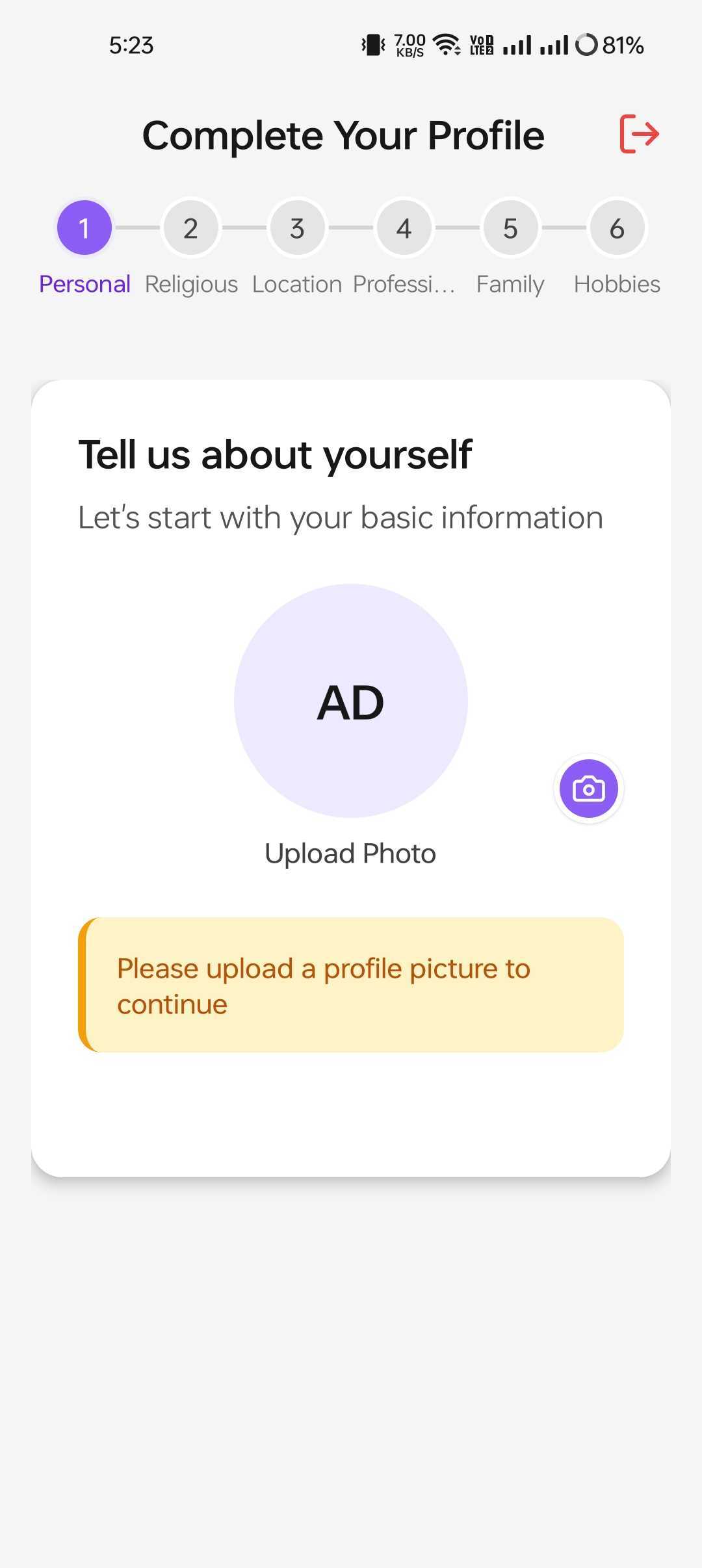
Task: Tap the battery indicator icon
Action: tap(586, 45)
